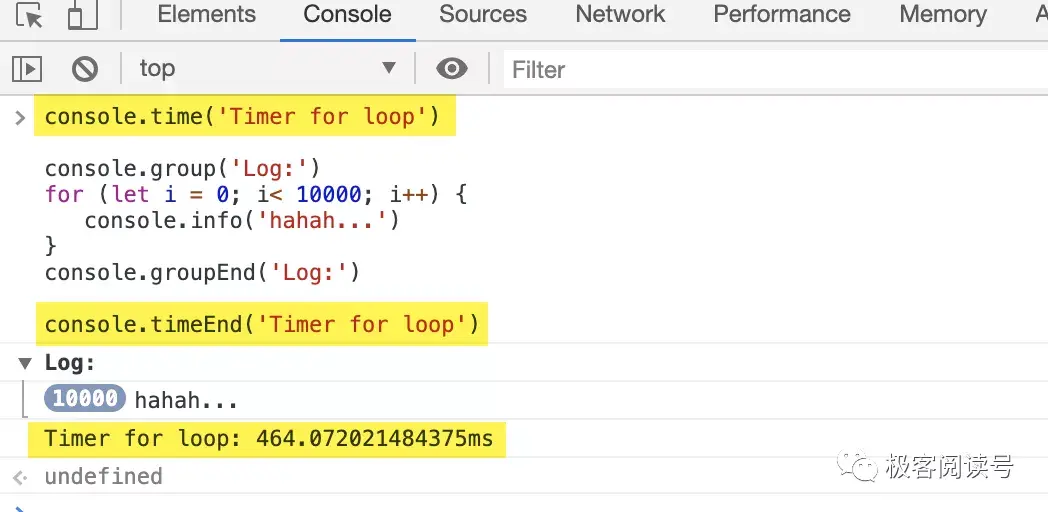The image size is (1048, 512).
Task: Go to the Performance tab
Action: [x=781, y=15]
